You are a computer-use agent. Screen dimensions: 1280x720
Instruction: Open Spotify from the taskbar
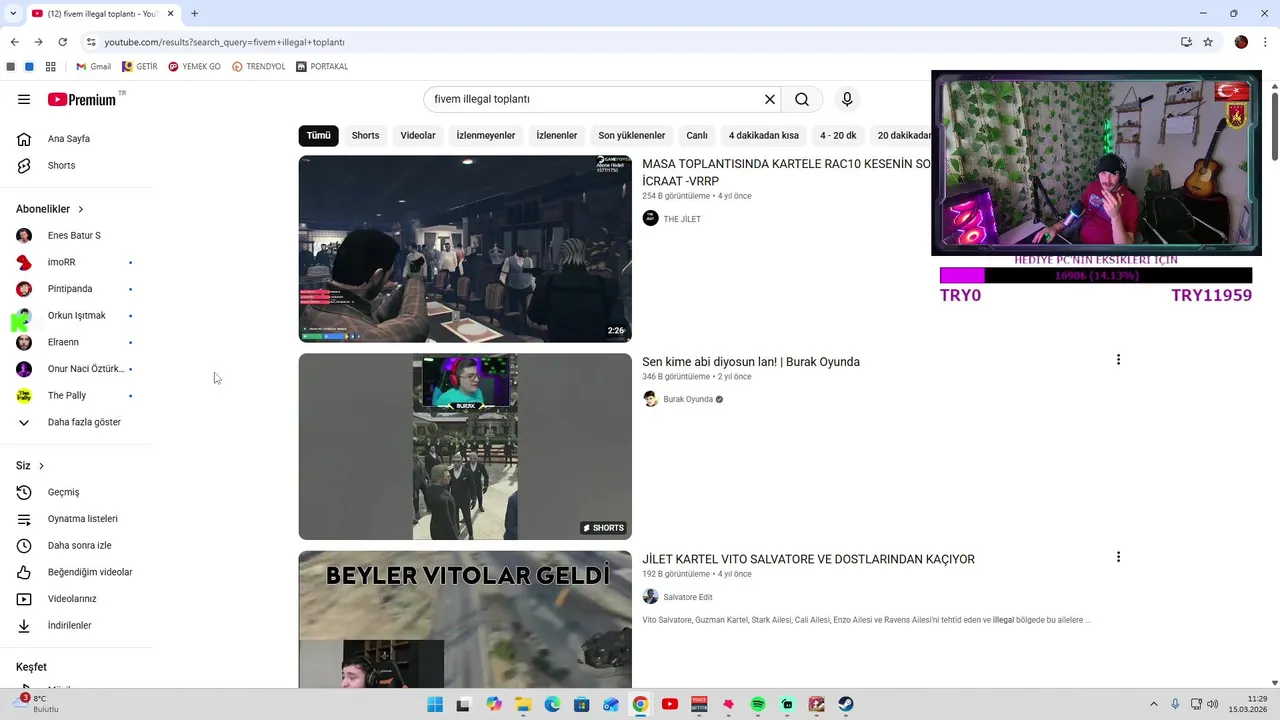click(x=758, y=704)
